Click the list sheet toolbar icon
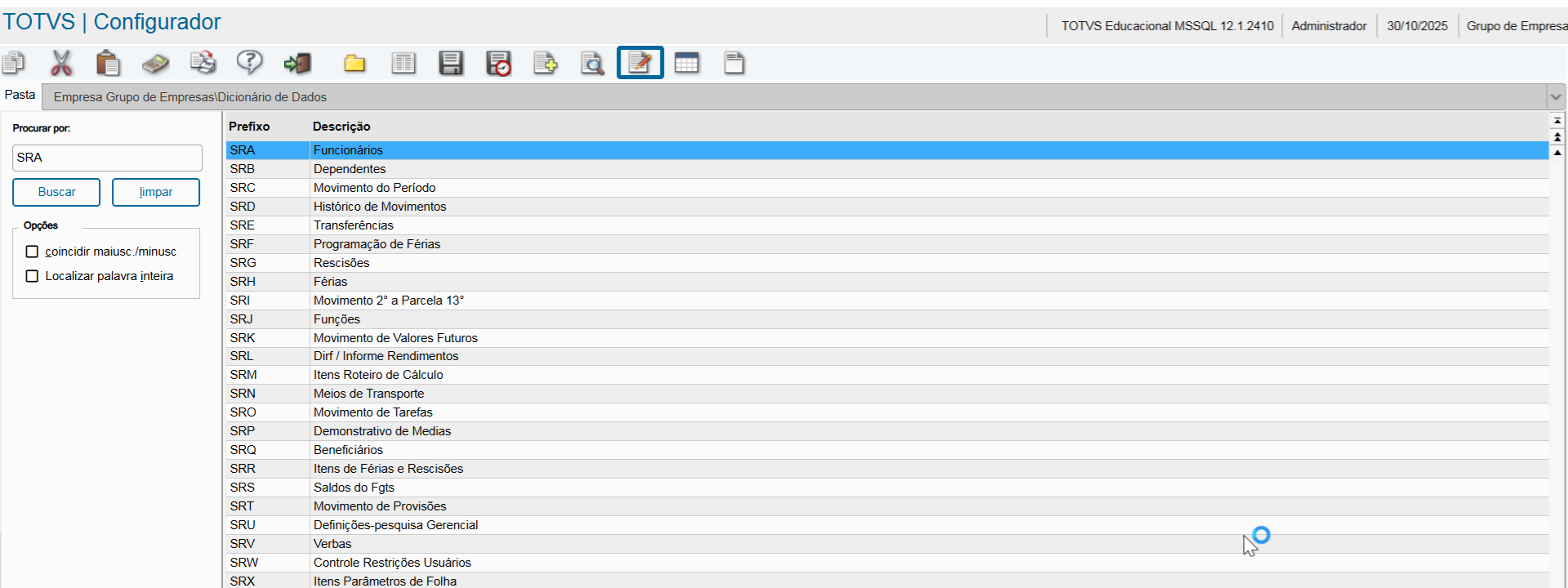1568x588 pixels. tap(403, 63)
